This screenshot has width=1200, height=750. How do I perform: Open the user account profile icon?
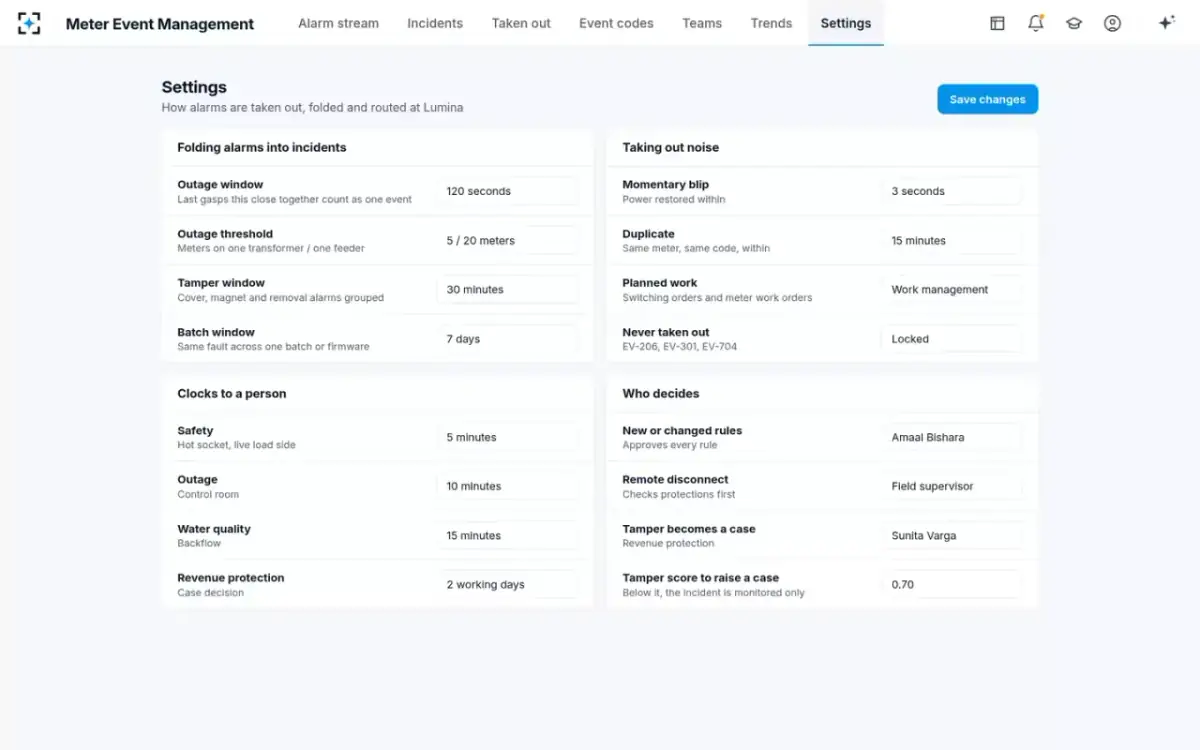[x=1112, y=23]
